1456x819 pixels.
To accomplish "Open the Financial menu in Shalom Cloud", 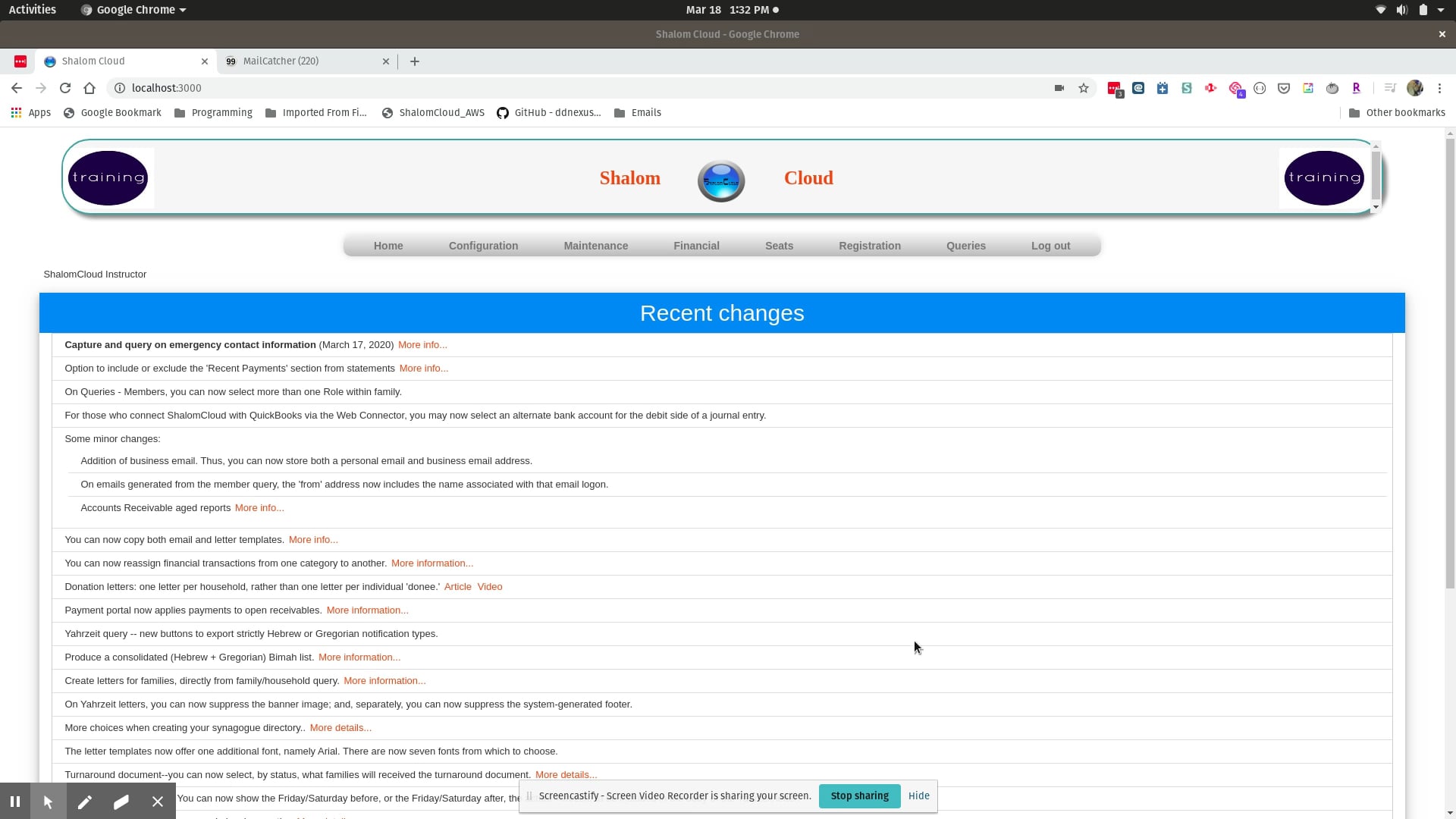I will [x=696, y=246].
